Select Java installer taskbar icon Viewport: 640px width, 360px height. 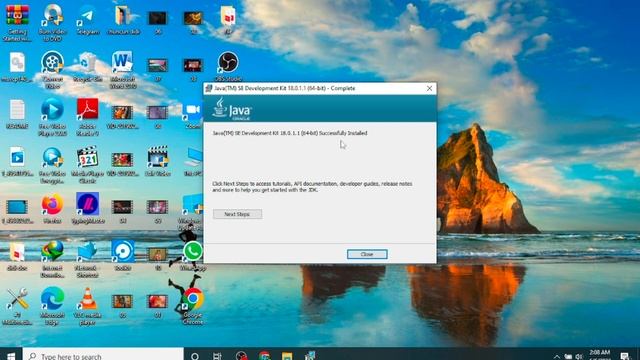(x=310, y=356)
